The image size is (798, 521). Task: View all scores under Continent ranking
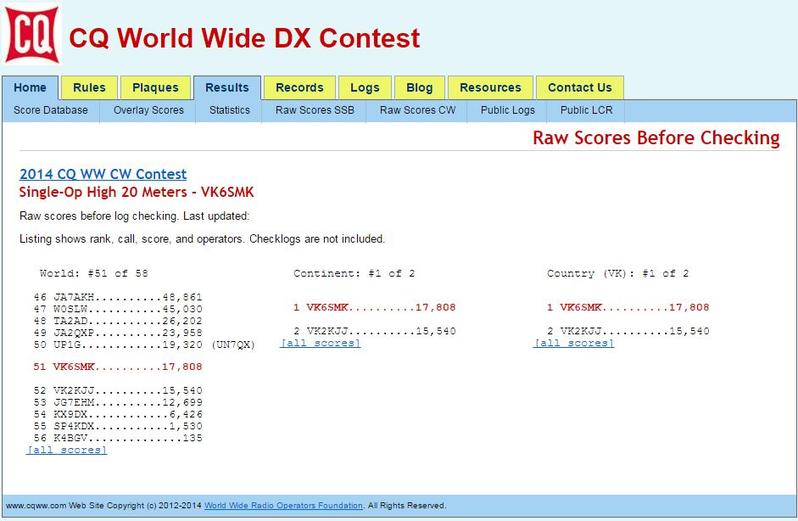point(321,343)
